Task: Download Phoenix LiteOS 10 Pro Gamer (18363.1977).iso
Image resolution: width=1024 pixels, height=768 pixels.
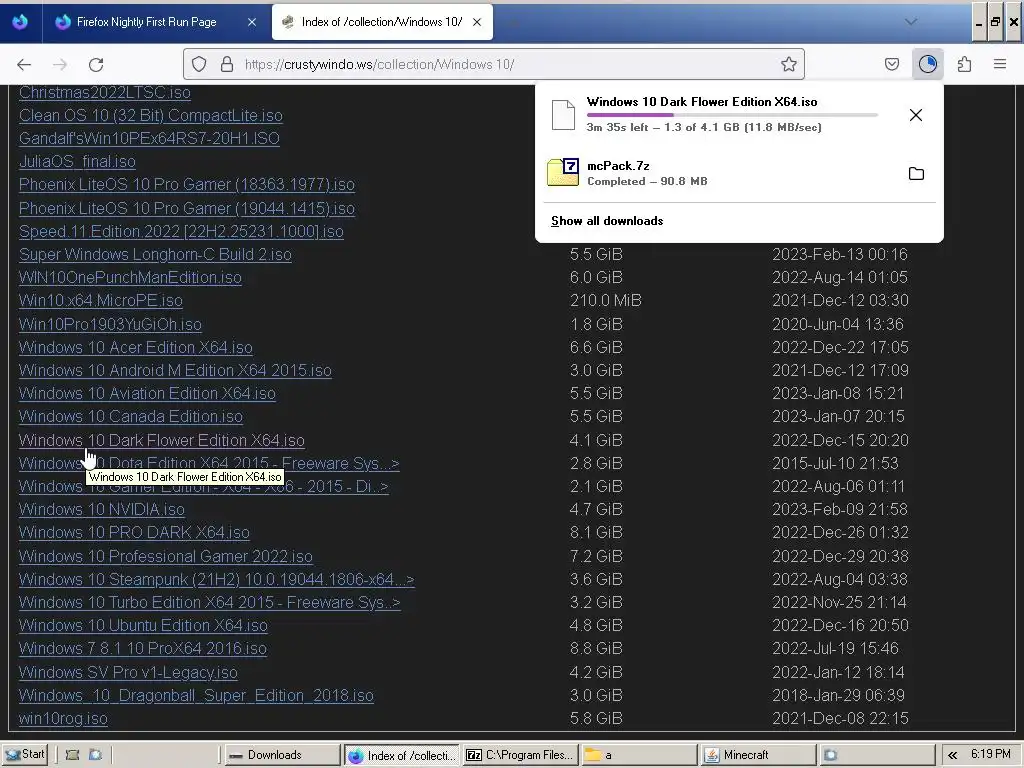Action: tap(187, 185)
